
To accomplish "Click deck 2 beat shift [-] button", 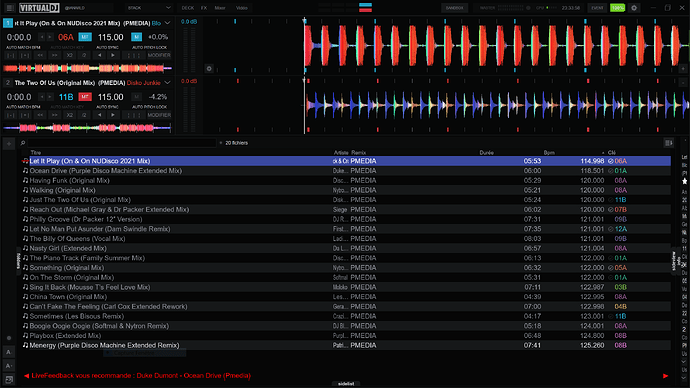I will coord(11,115).
